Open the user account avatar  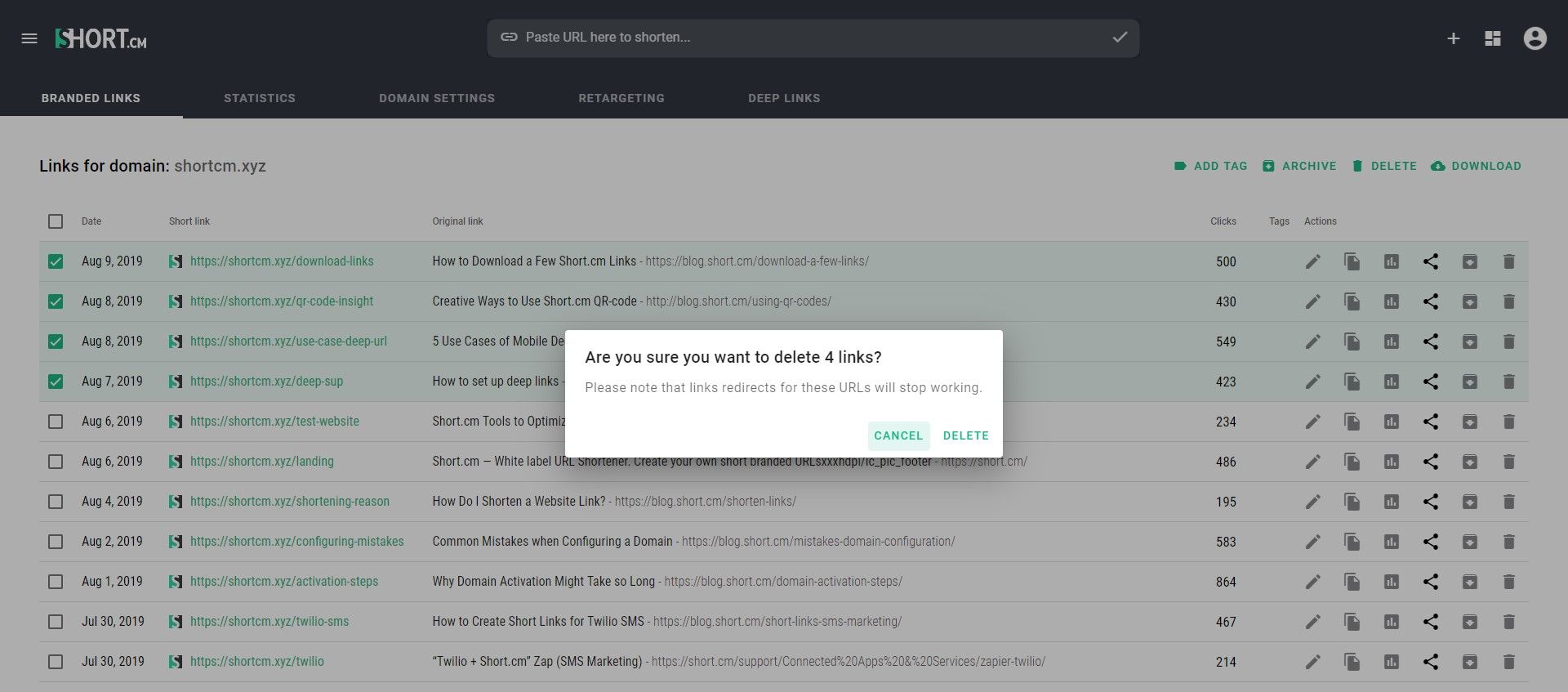coord(1535,38)
